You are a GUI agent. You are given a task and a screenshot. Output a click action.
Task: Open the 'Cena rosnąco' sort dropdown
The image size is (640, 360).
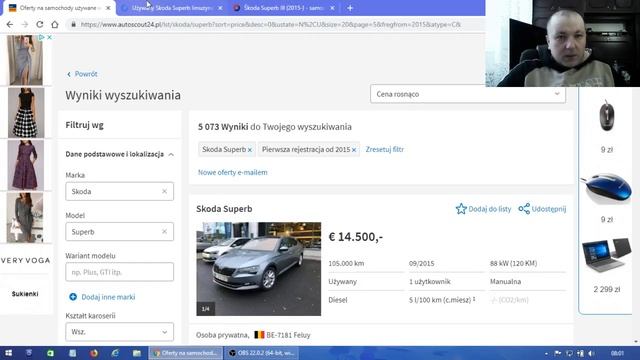[468, 94]
